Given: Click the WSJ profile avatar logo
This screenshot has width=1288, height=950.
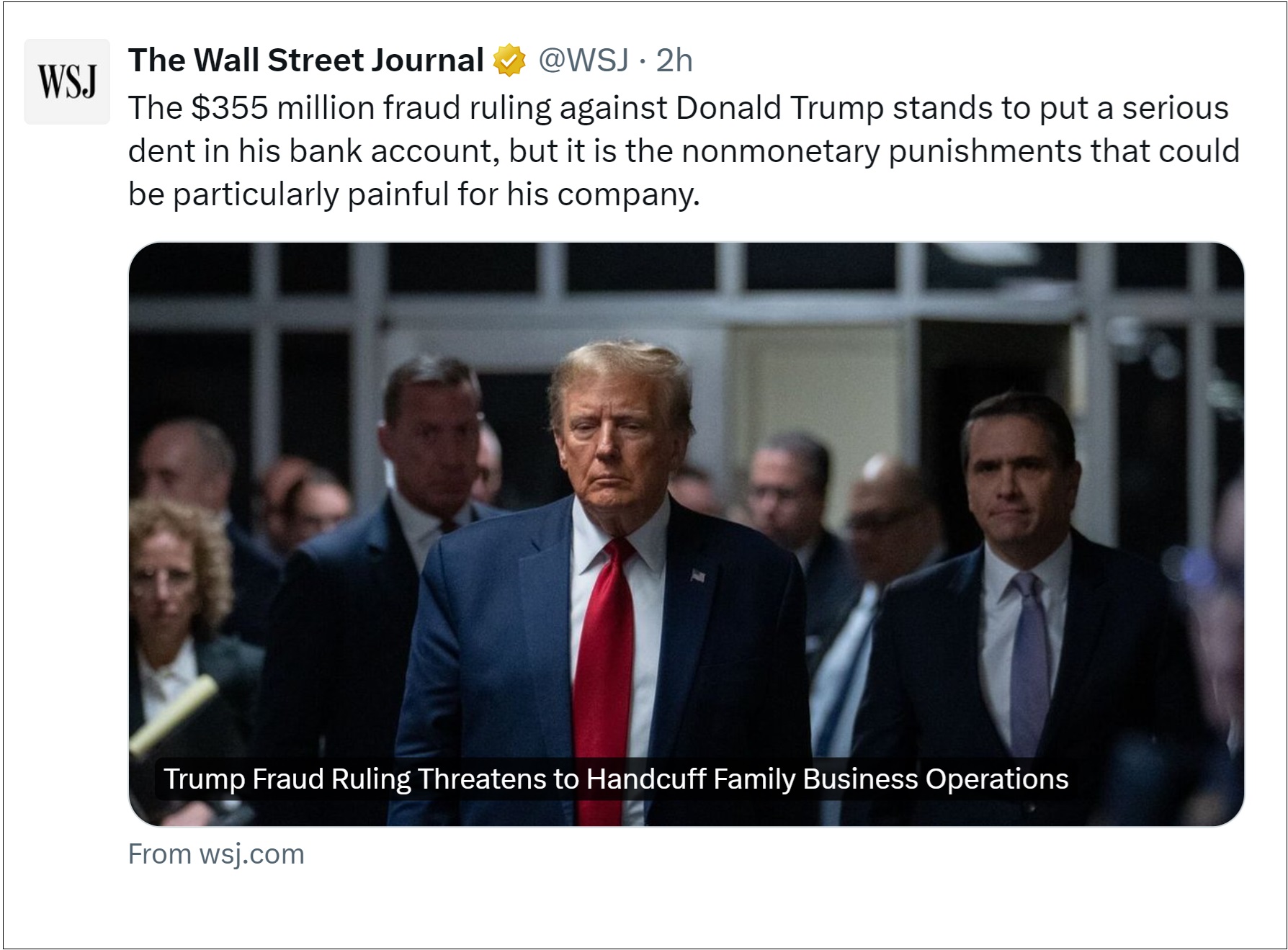Looking at the screenshot, I should pyautogui.click(x=67, y=81).
